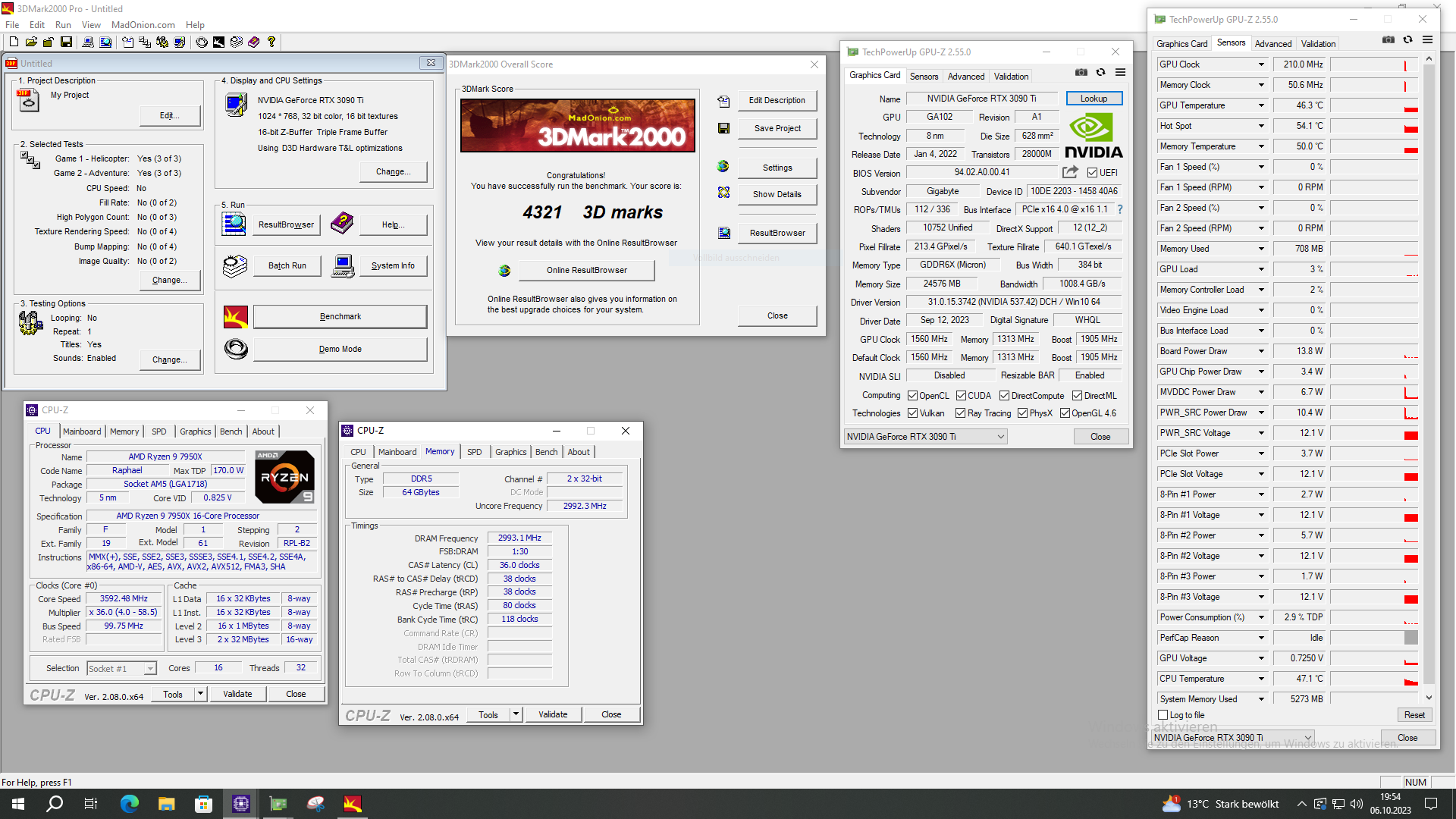The image size is (1456, 819).
Task: Toggle the Vulkan checkbox
Action: tap(913, 413)
